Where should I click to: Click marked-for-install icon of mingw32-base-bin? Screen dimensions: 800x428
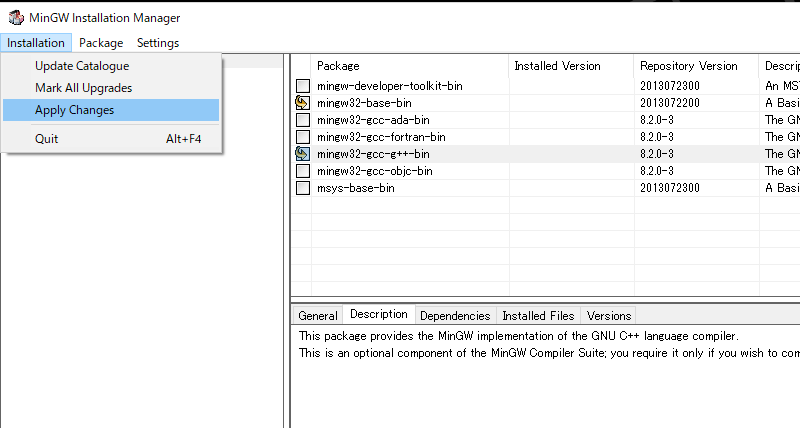[303, 103]
